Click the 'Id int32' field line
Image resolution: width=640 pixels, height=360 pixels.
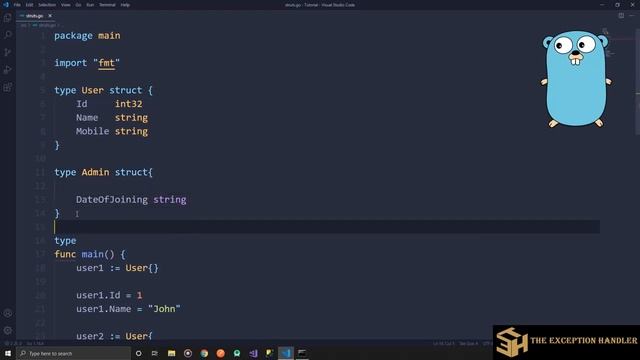pyautogui.click(x=109, y=104)
